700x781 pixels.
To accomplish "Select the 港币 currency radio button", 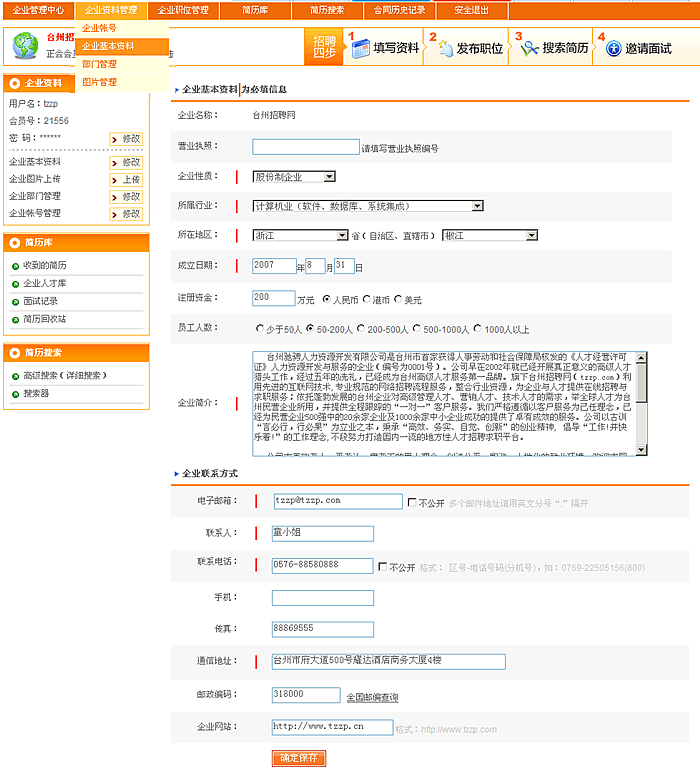I will pos(366,299).
